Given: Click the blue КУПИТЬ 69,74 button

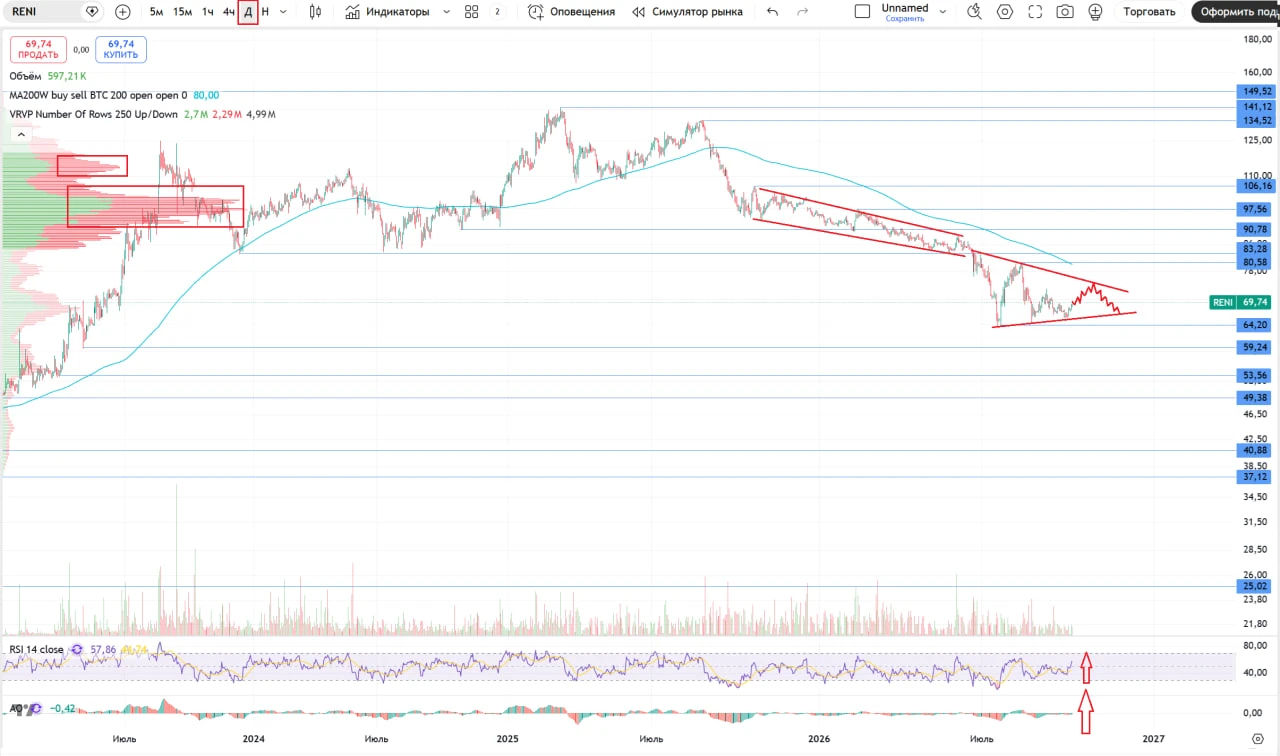Looking at the screenshot, I should pyautogui.click(x=121, y=50).
